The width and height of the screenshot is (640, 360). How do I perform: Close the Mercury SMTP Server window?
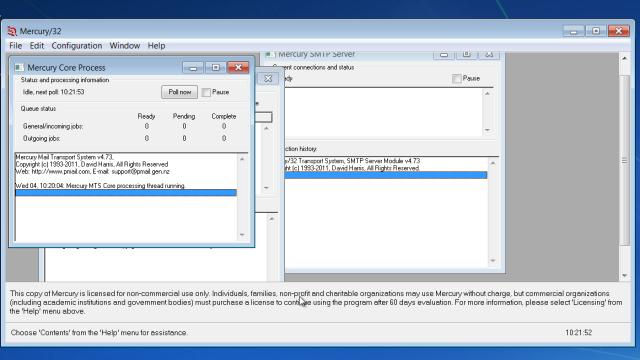point(489,55)
